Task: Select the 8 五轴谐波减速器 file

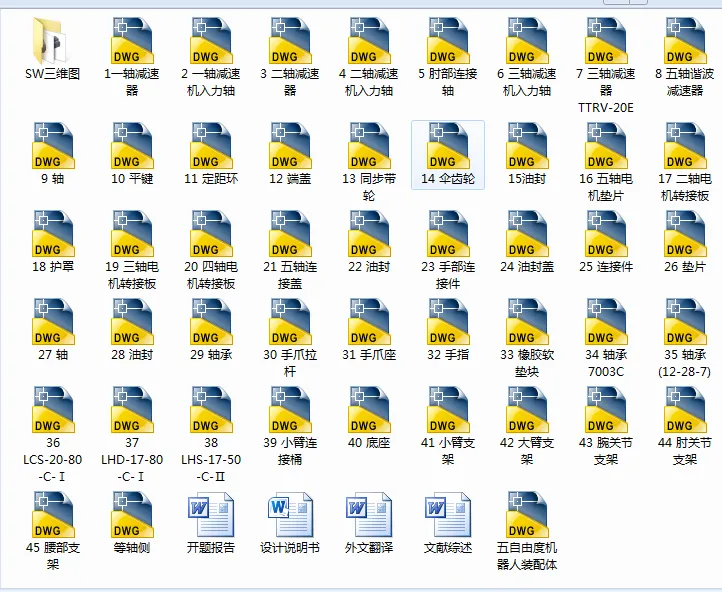Action: tap(685, 57)
